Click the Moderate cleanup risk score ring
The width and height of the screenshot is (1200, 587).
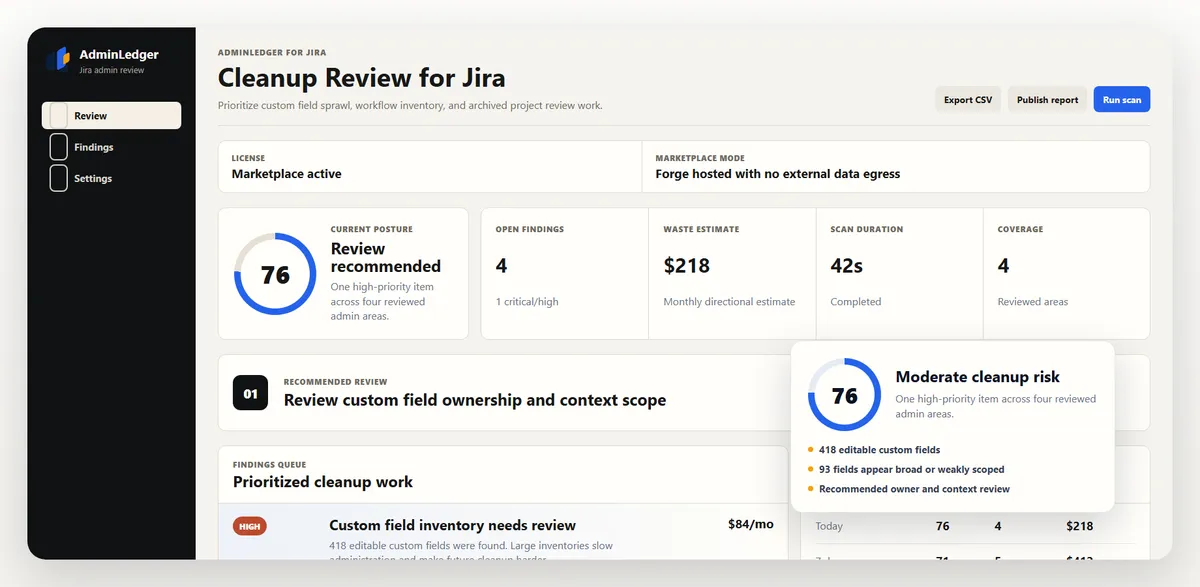tap(844, 395)
